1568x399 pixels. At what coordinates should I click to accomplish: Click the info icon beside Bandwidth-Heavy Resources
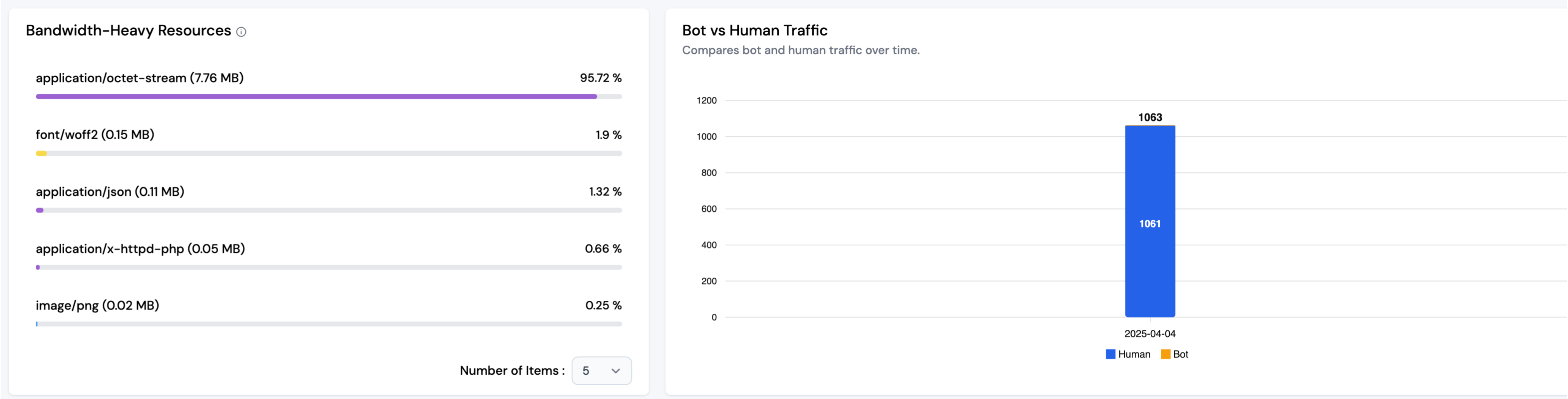click(x=241, y=32)
